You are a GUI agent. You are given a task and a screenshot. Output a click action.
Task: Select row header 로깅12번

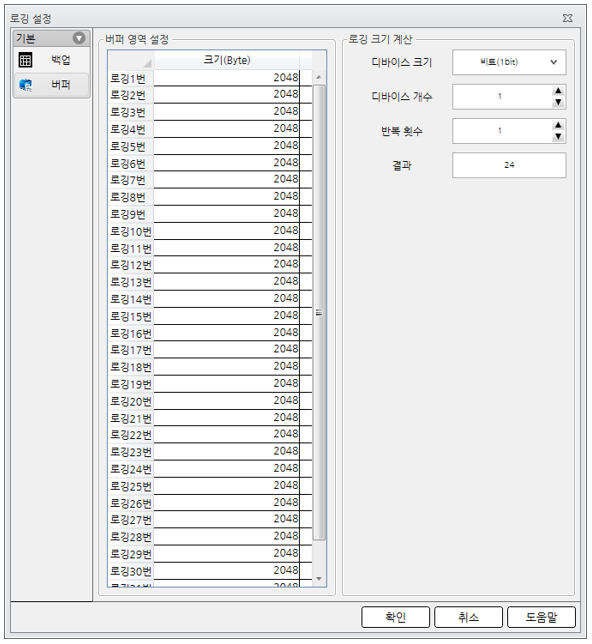pyautogui.click(x=131, y=265)
